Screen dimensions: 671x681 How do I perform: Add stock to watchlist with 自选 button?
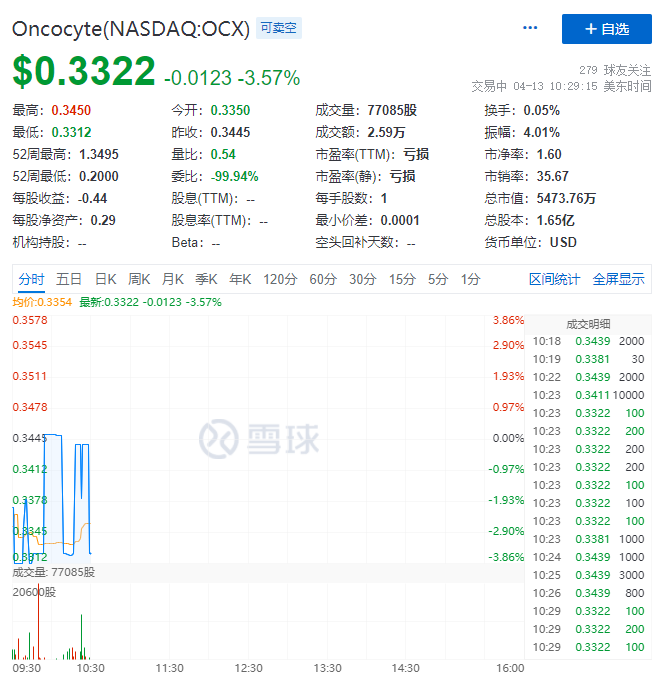click(606, 29)
